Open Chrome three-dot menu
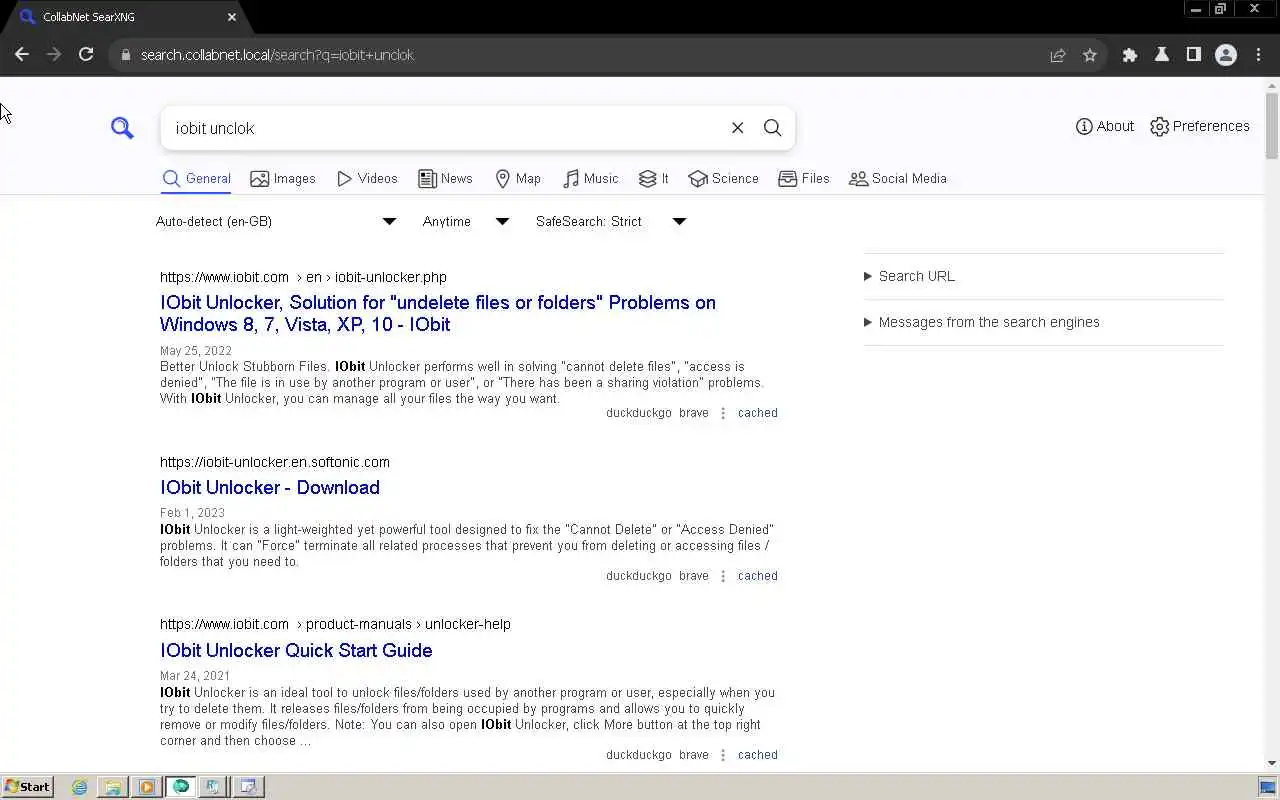Image resolution: width=1280 pixels, height=800 pixels. coord(1258,55)
